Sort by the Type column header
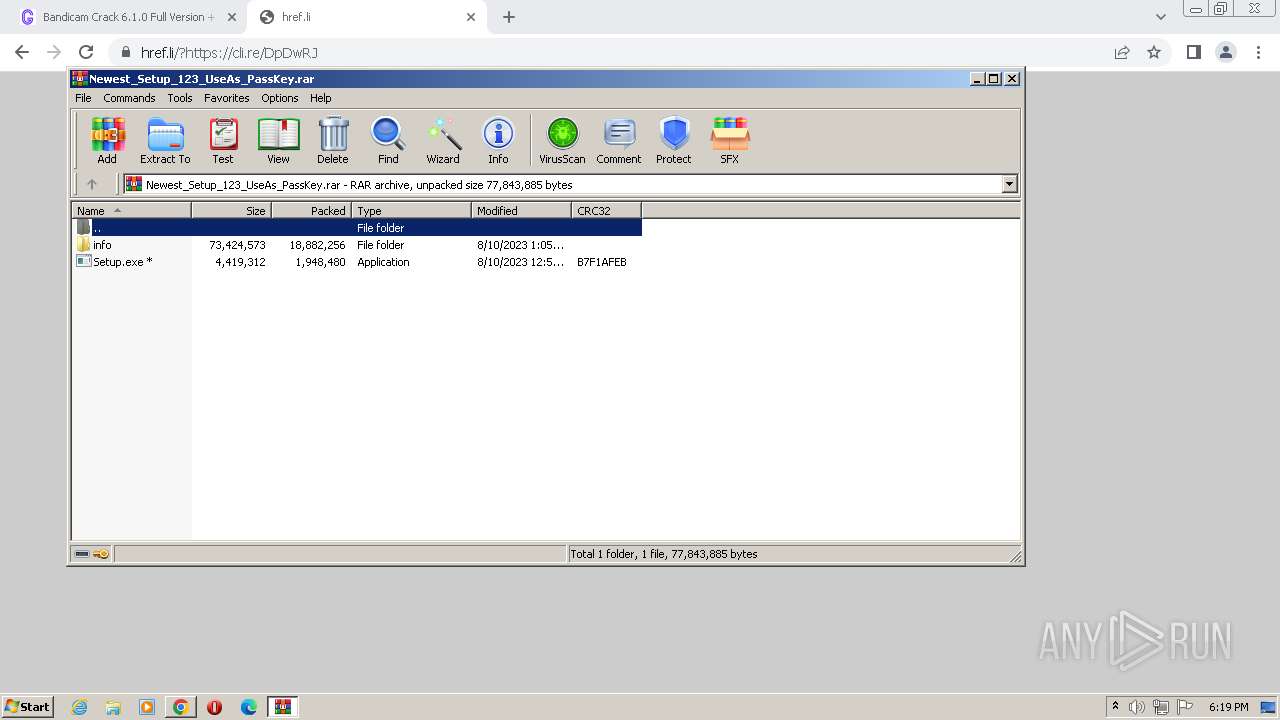1280x720 pixels. pos(411,210)
